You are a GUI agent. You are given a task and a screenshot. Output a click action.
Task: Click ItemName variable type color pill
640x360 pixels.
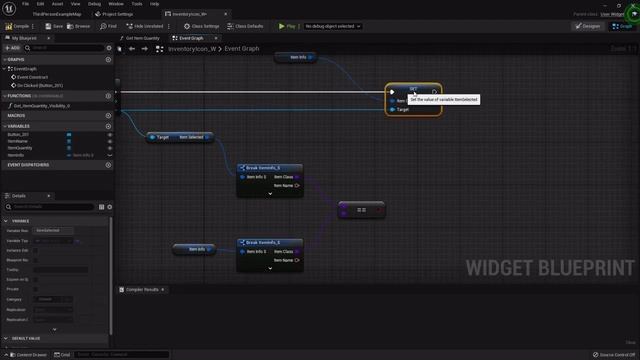click(x=69, y=141)
